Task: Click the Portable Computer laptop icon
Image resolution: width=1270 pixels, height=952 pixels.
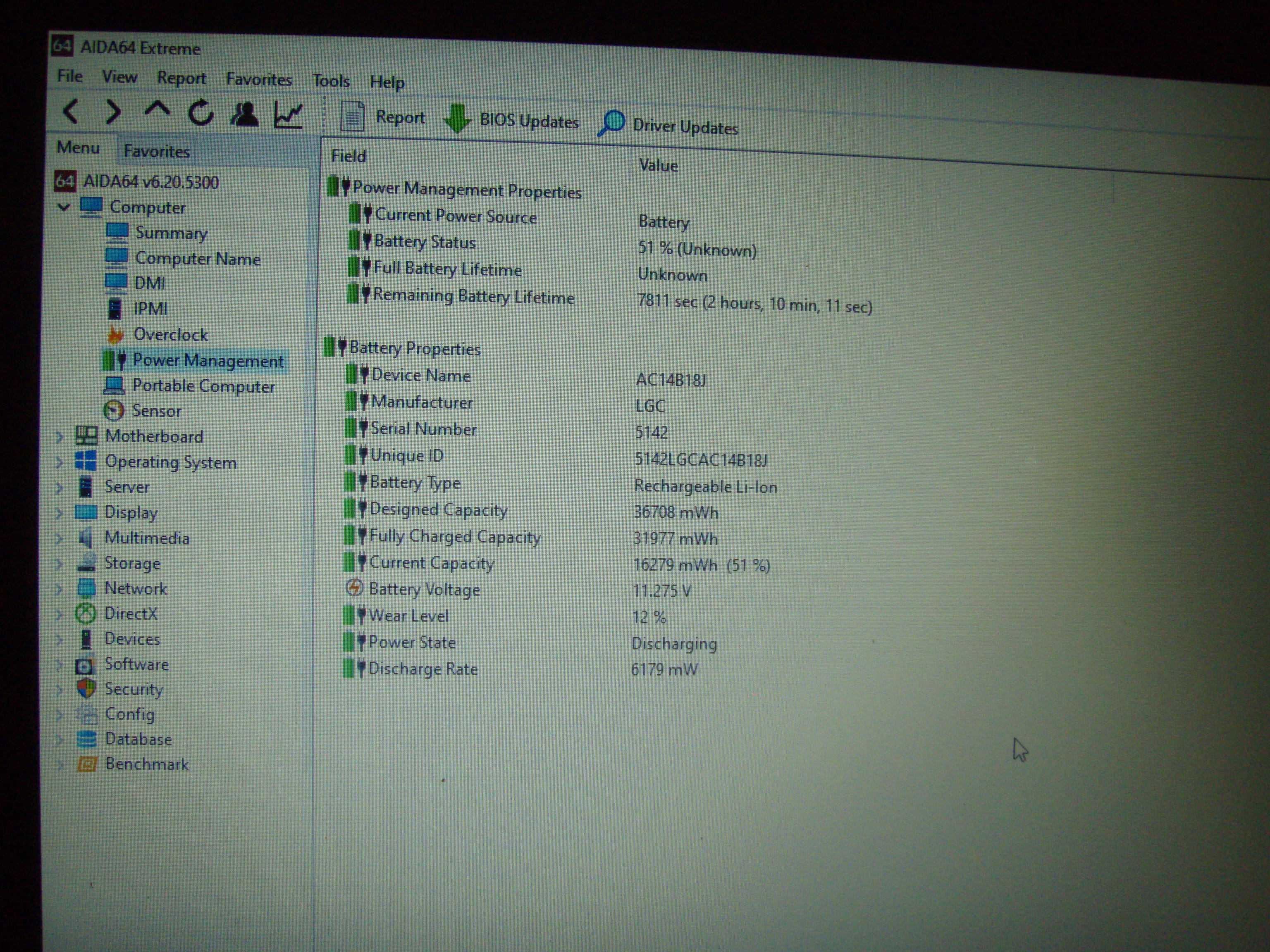Action: 114,385
